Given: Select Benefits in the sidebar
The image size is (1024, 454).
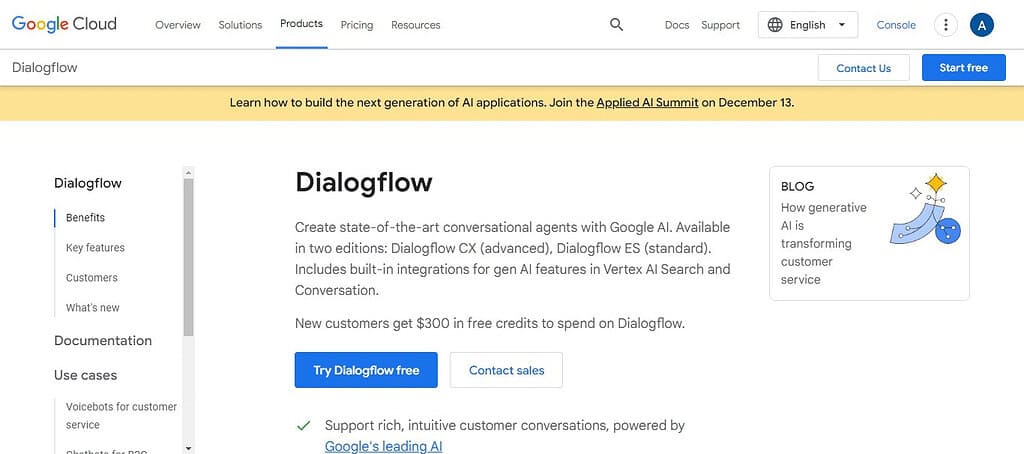Looking at the screenshot, I should 85,218.
